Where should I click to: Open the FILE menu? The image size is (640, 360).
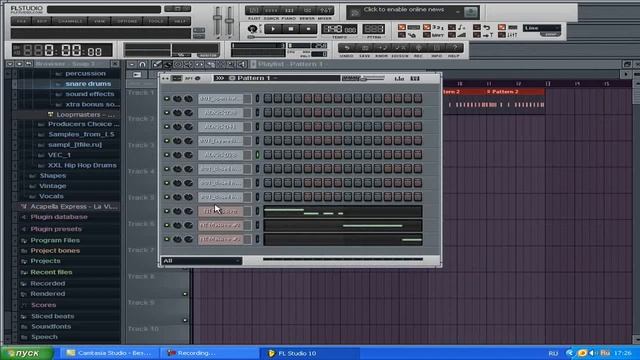click(21, 21)
